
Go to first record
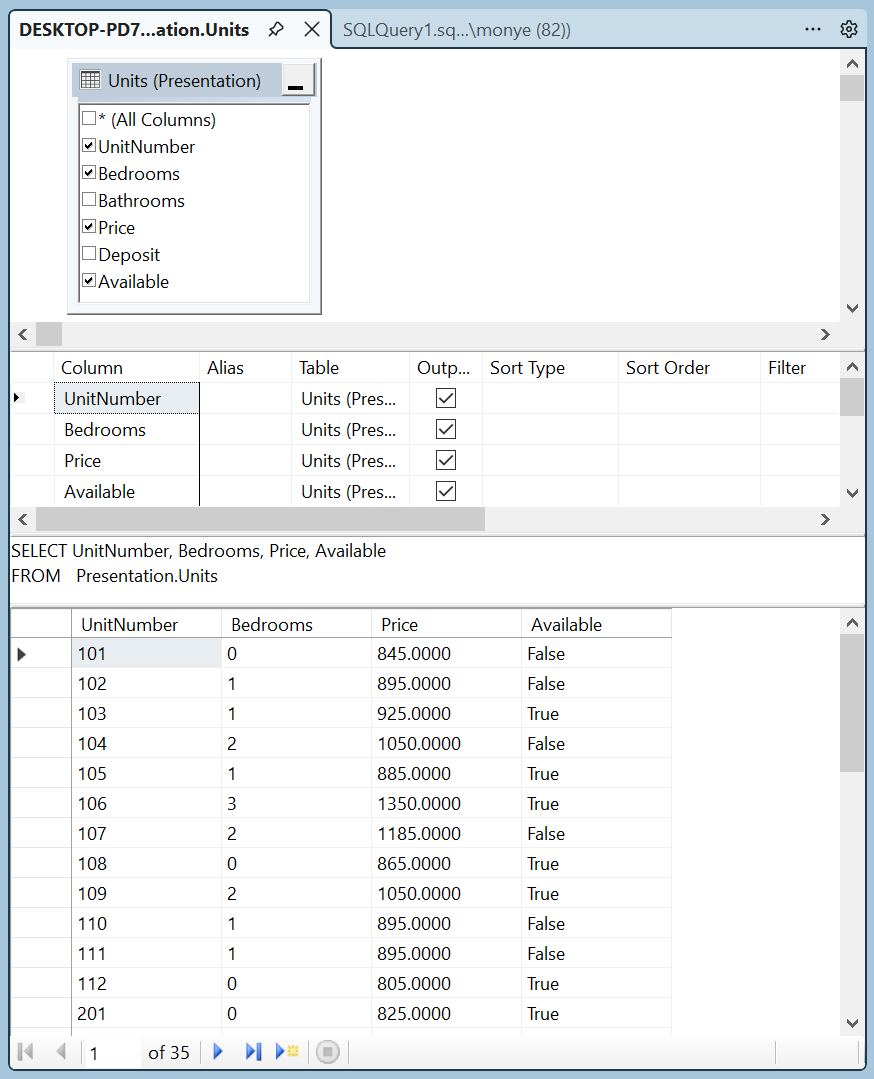26,1052
